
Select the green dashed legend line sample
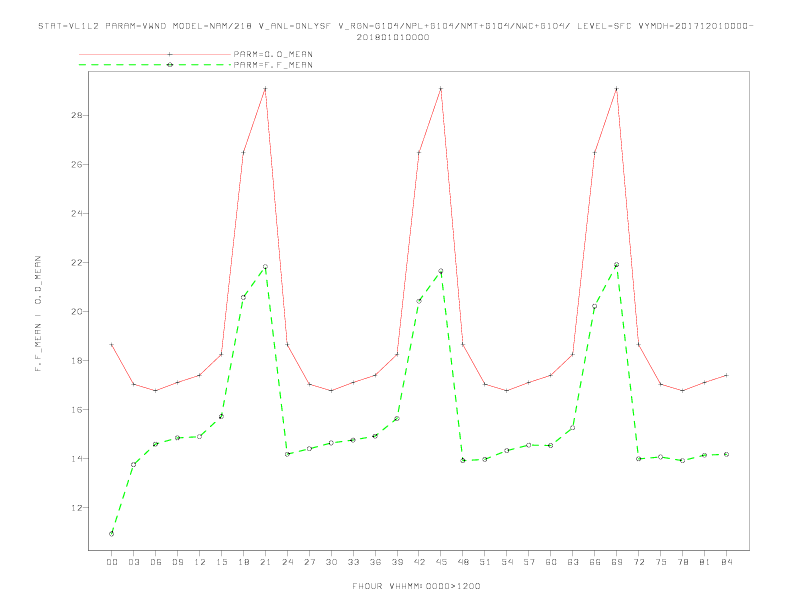pos(155,65)
